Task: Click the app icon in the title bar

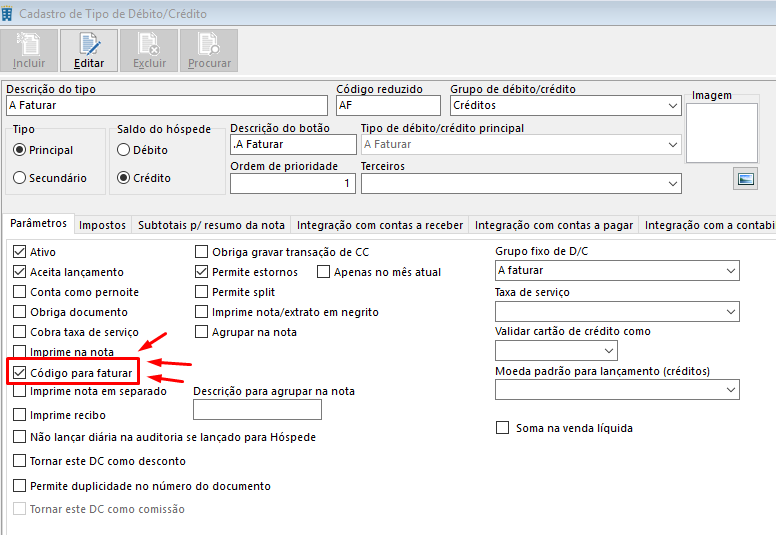Action: tap(7, 14)
